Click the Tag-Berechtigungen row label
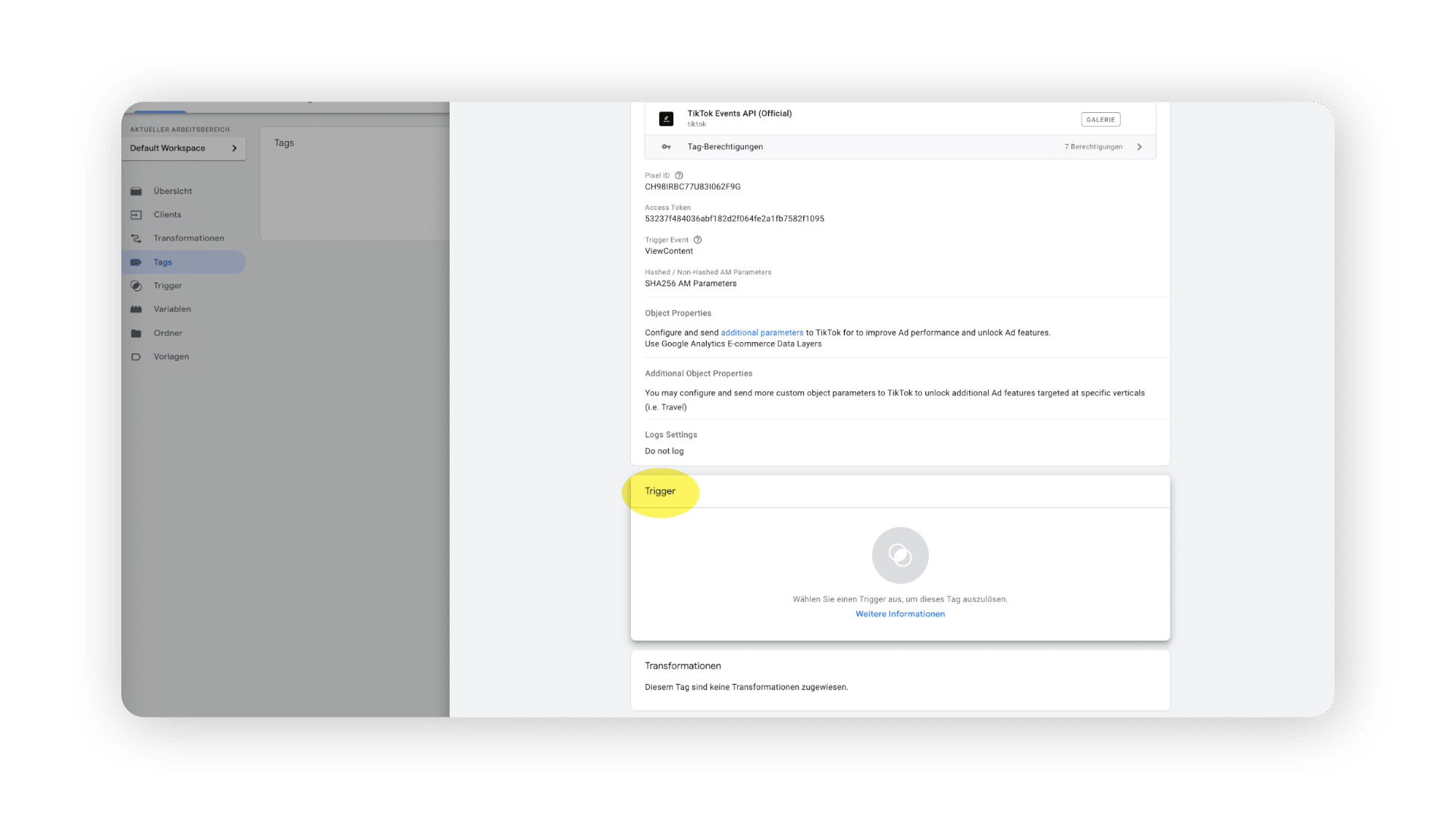The image size is (1456, 819). (725, 147)
